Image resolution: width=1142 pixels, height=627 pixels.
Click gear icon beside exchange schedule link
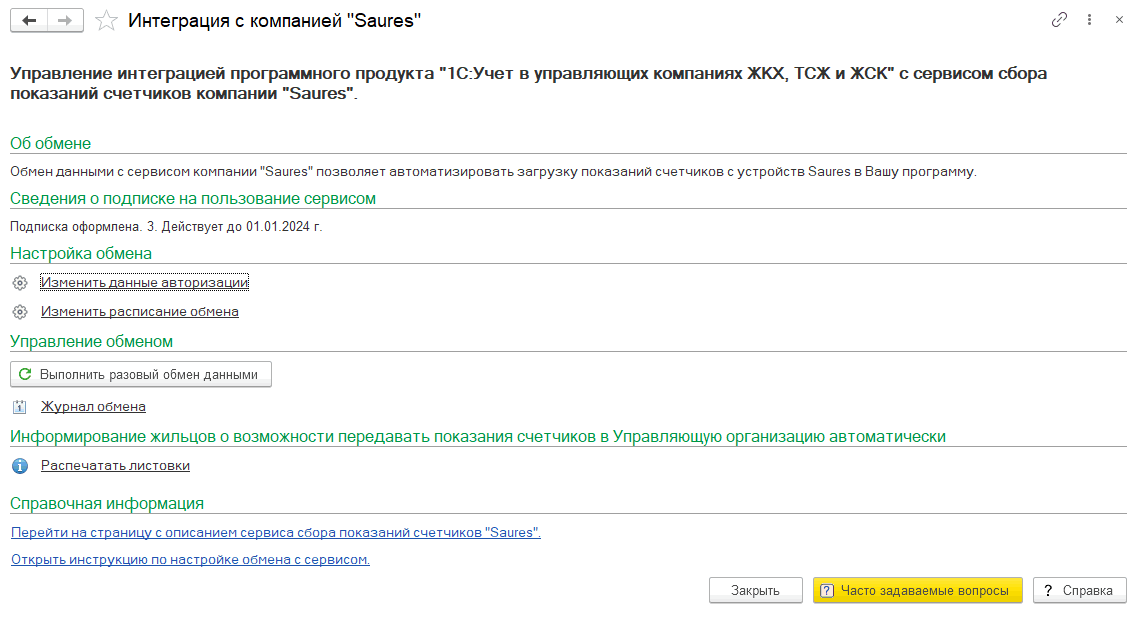[20, 312]
